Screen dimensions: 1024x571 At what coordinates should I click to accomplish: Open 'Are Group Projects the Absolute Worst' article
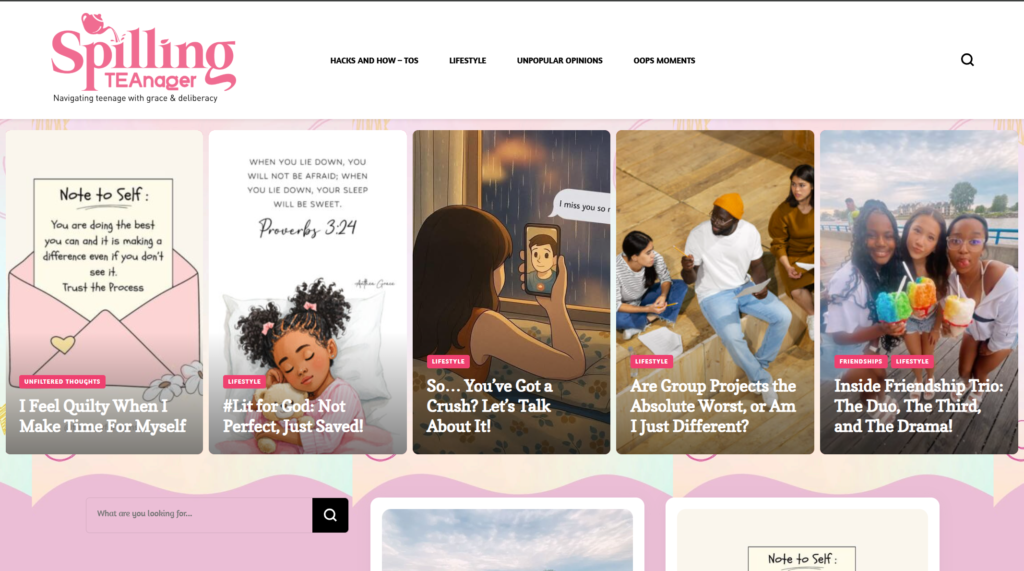pyautogui.click(x=713, y=406)
